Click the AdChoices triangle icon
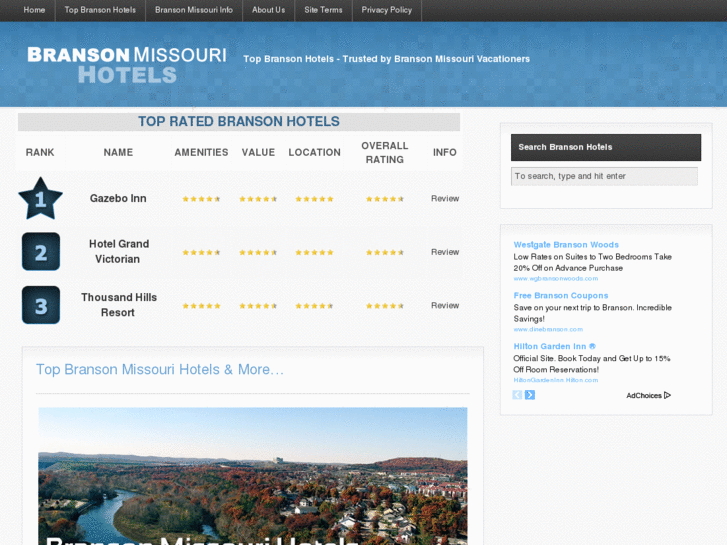This screenshot has width=727, height=545. pyautogui.click(x=667, y=395)
